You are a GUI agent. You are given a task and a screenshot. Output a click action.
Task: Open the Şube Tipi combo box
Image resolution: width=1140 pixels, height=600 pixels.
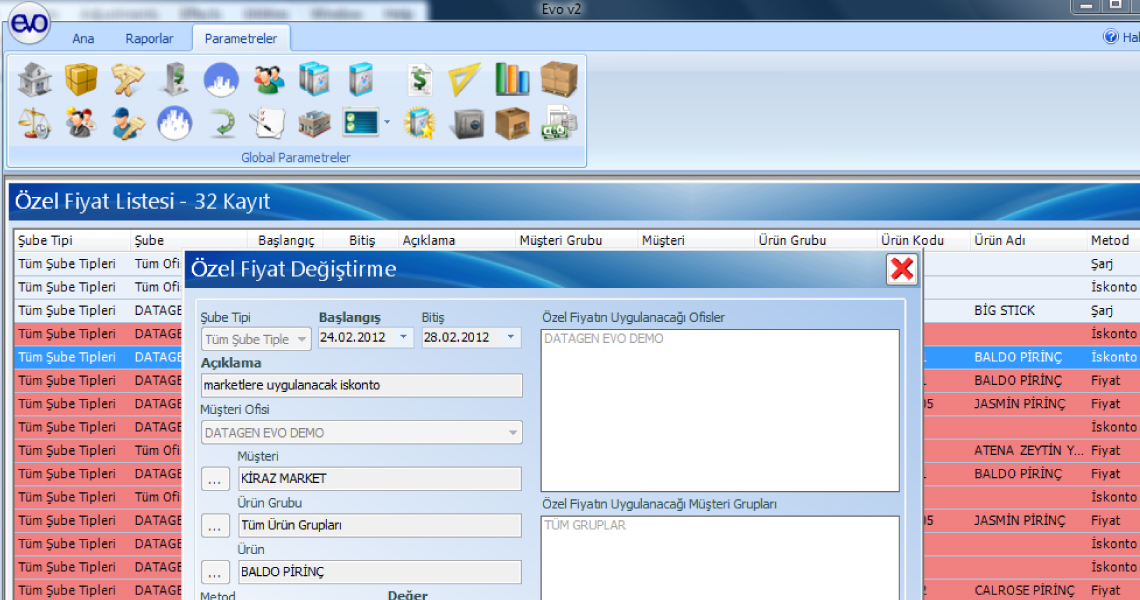[x=256, y=339]
